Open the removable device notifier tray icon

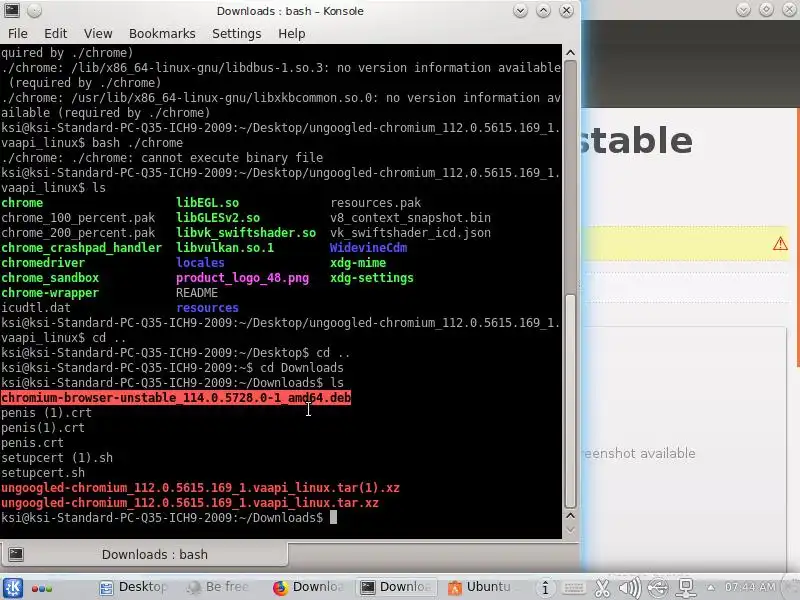(x=658, y=588)
